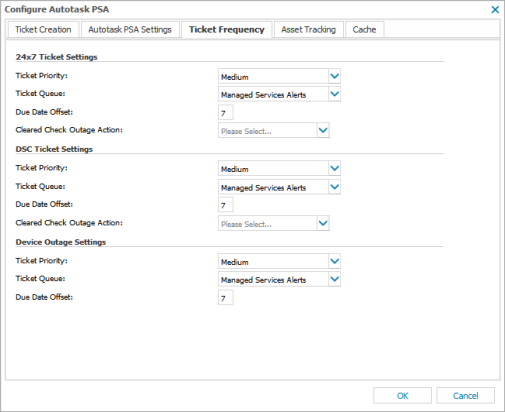The height and width of the screenshot is (412, 505).
Task: Open DSC Ticket Queue dropdown arrow
Action: (334, 187)
